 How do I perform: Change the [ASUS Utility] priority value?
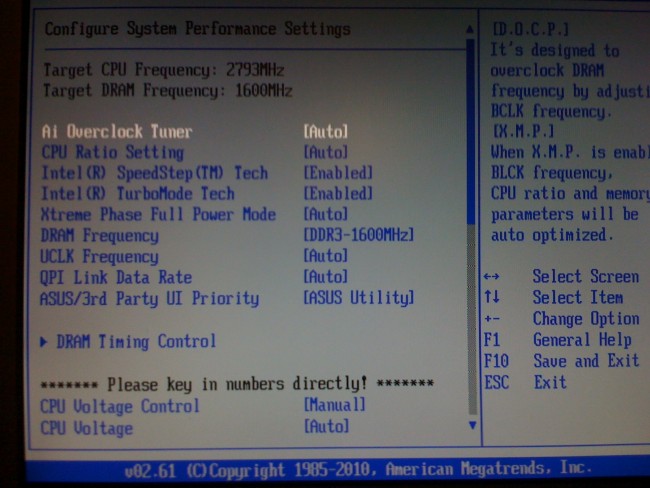359,298
